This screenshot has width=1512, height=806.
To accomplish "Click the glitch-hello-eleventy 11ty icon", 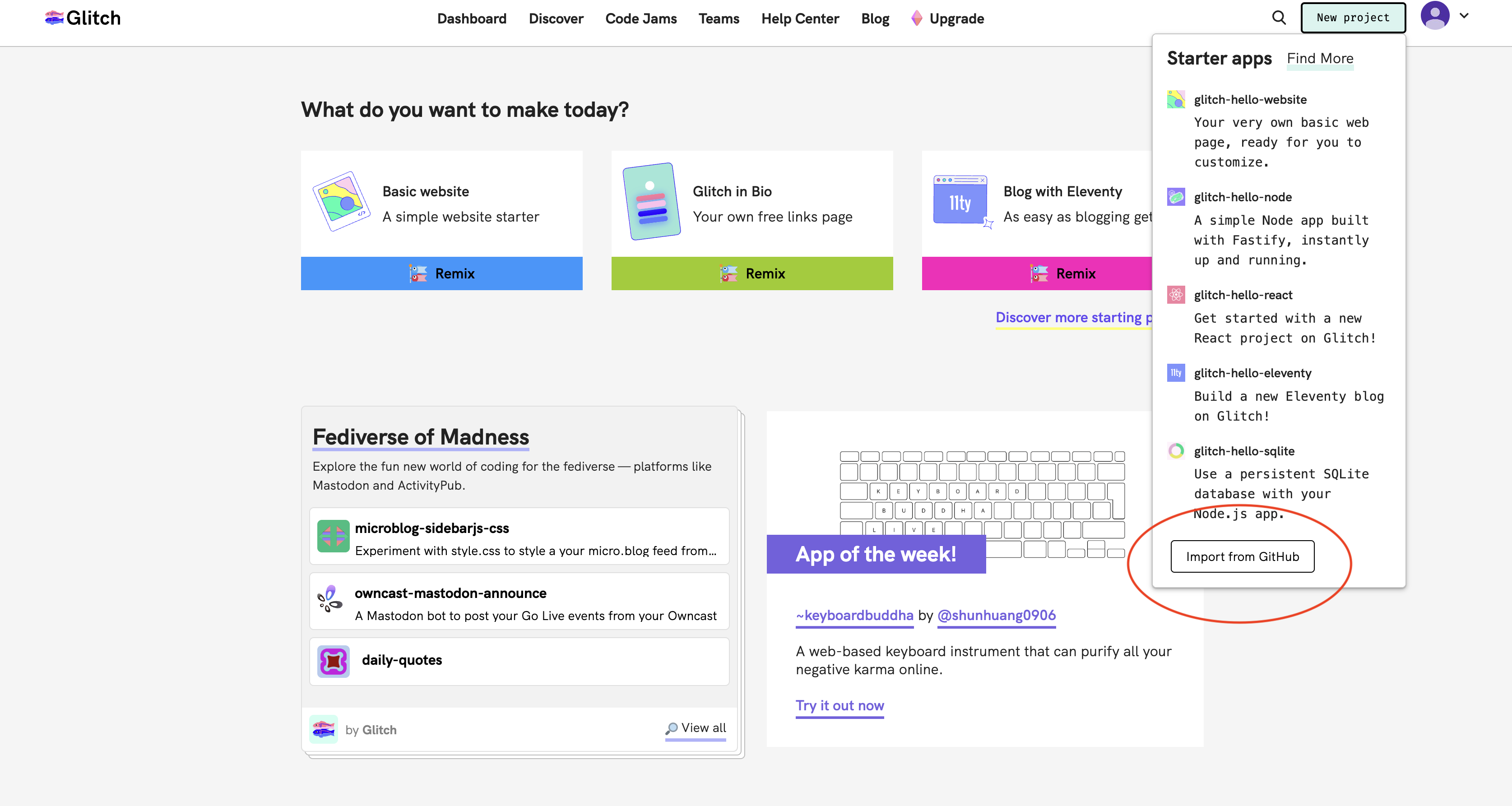I will tap(1176, 373).
